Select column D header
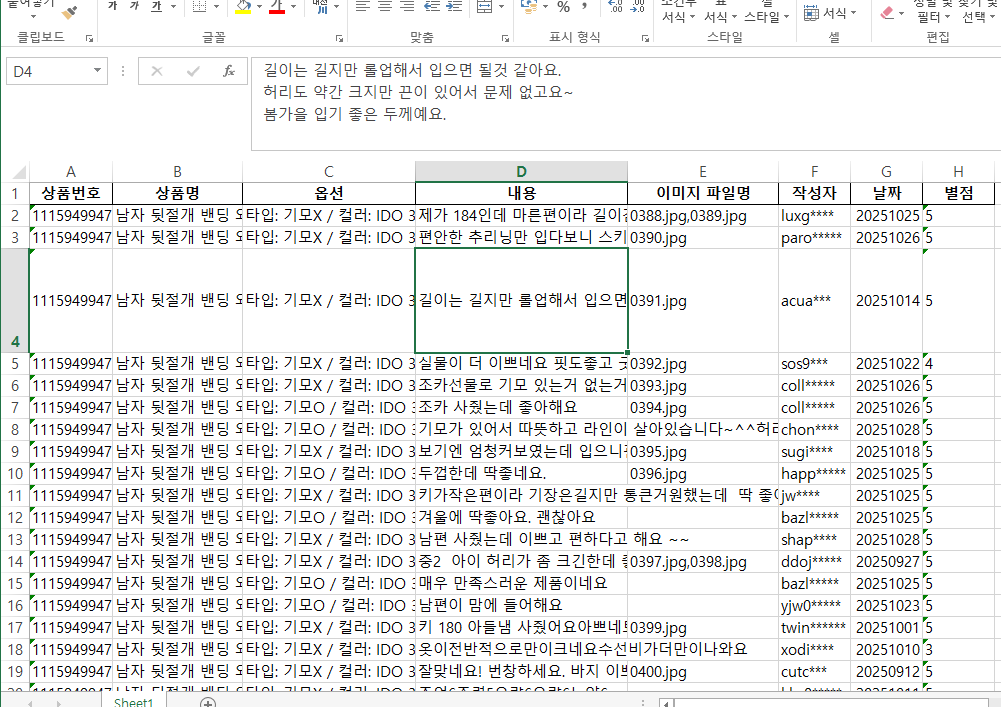The image size is (1001, 707). 521,172
